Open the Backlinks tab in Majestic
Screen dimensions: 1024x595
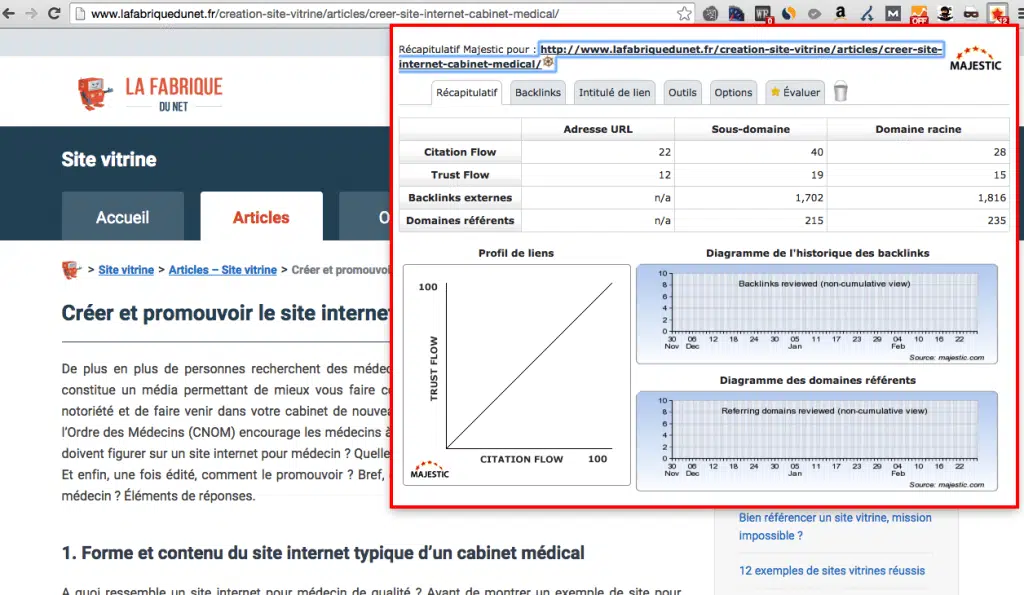[x=538, y=92]
